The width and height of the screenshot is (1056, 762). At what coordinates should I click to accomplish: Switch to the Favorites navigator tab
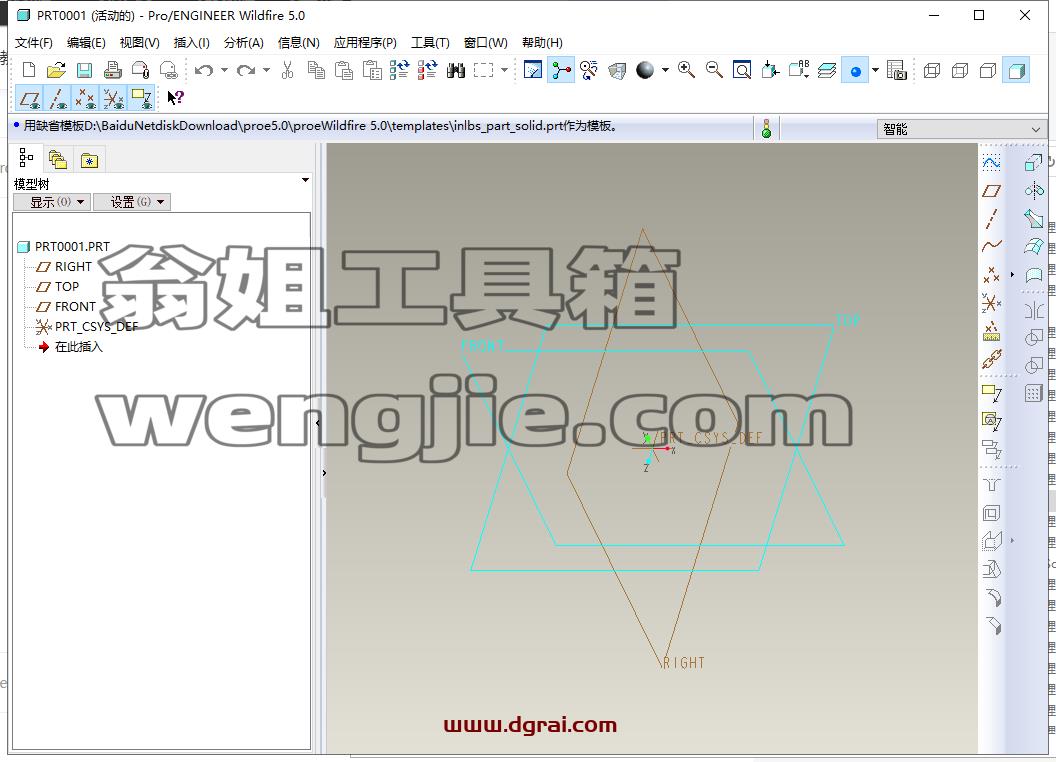click(x=89, y=160)
